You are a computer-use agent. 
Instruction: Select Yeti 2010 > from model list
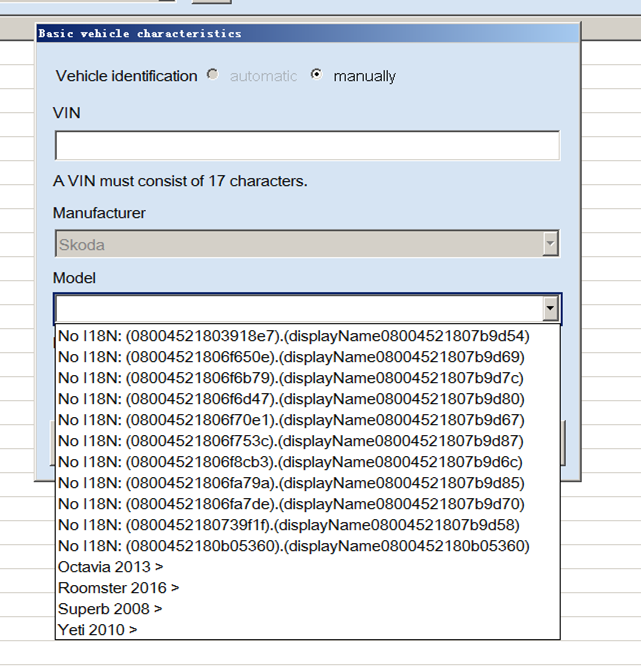click(307, 629)
